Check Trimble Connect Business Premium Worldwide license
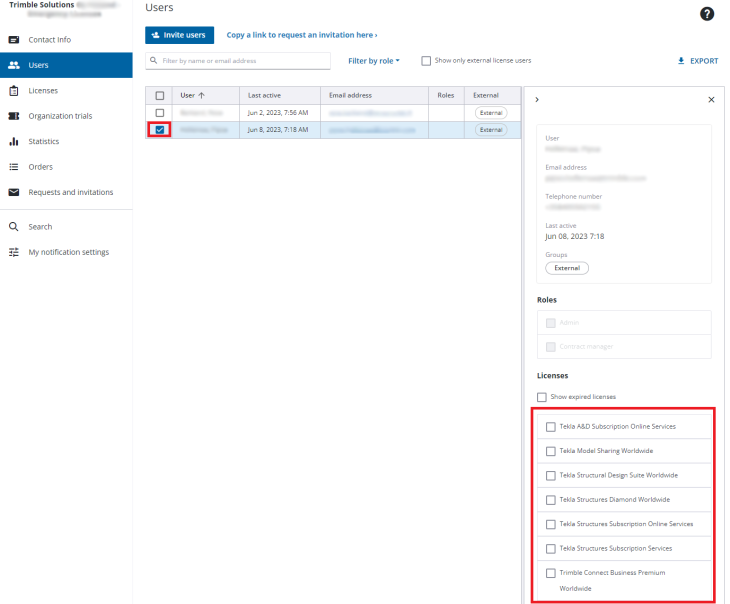 tap(551, 573)
